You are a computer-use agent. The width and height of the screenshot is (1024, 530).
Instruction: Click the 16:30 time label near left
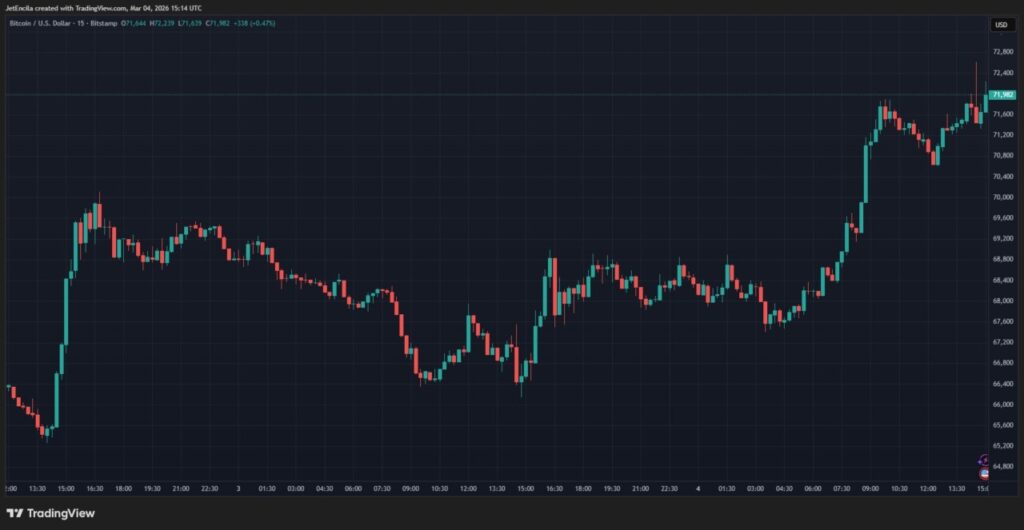(93, 489)
